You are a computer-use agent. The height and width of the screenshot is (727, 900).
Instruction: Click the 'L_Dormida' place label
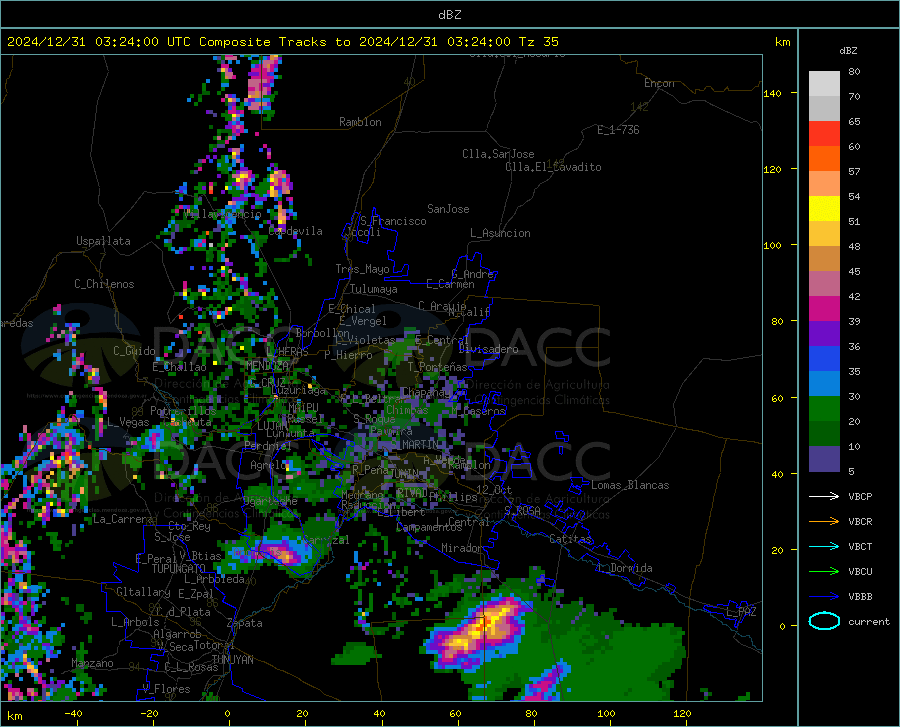pyautogui.click(x=624, y=568)
